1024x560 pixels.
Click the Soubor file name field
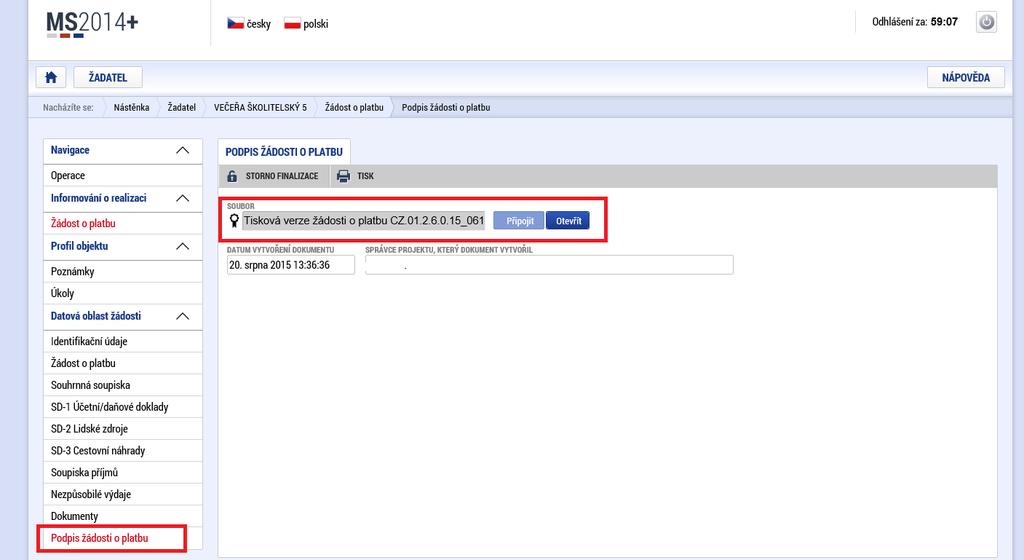tap(363, 221)
